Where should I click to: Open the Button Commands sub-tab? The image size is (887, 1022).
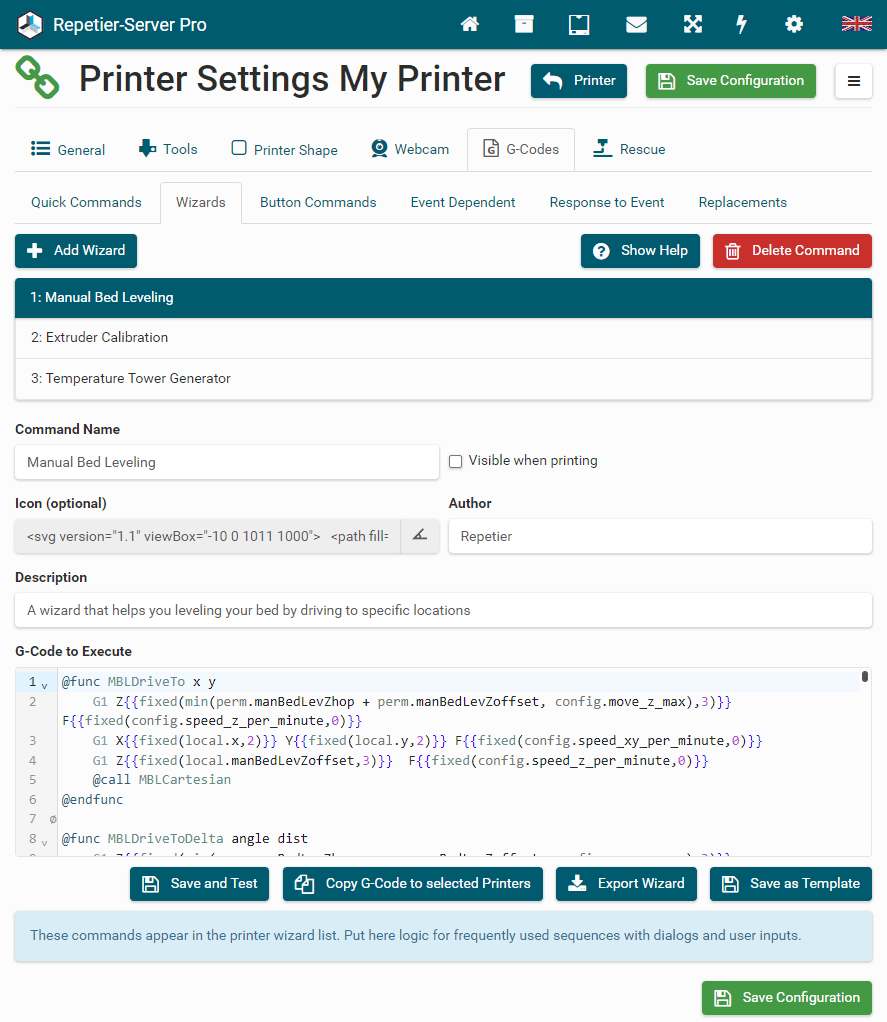point(318,202)
